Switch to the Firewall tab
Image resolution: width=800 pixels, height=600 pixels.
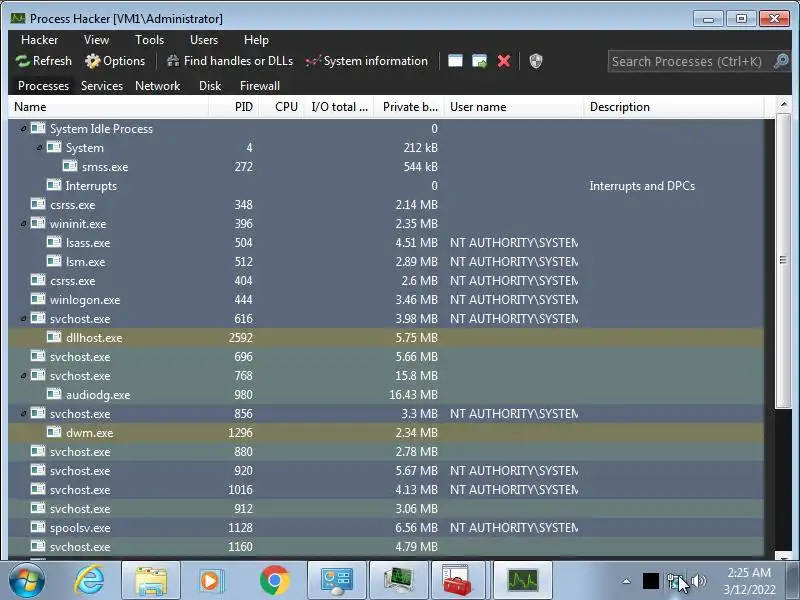260,86
